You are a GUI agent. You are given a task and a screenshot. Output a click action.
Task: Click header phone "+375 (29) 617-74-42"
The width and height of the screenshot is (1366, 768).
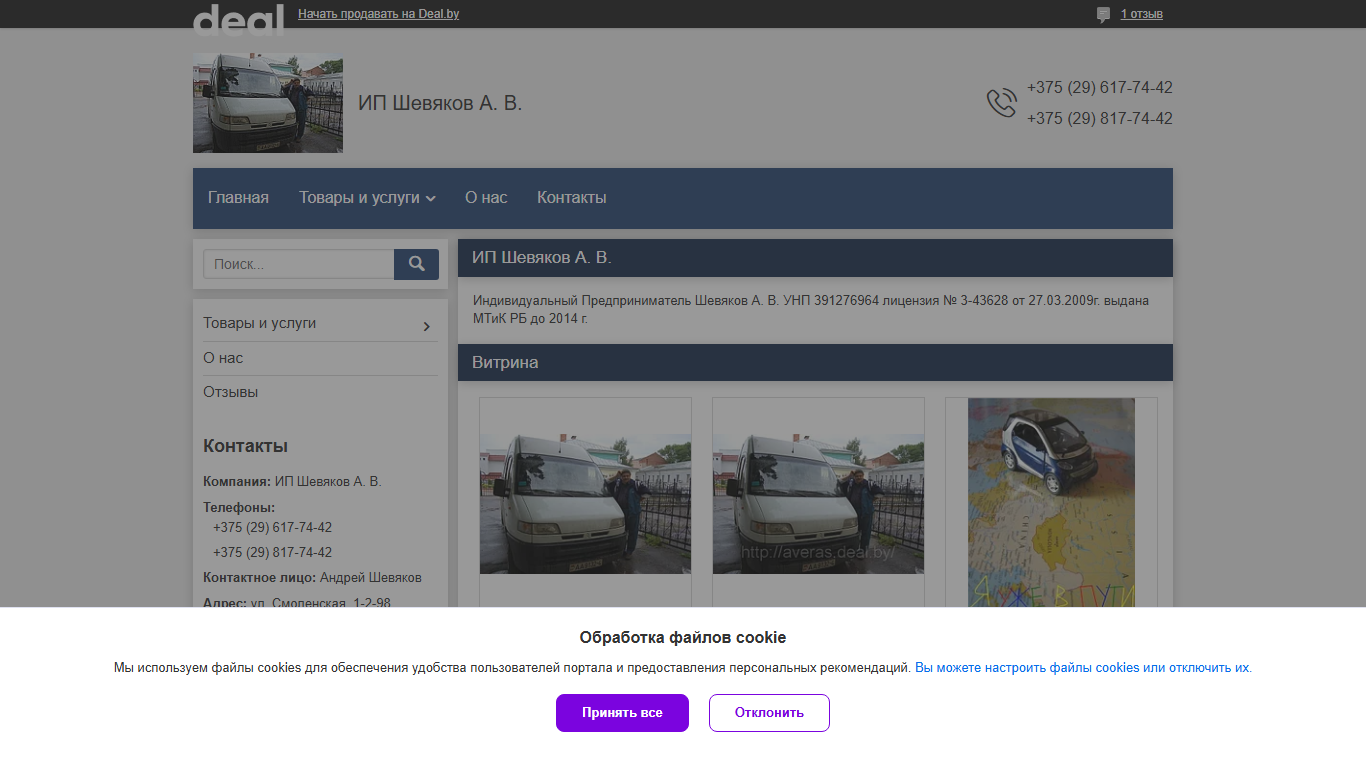coord(1100,88)
